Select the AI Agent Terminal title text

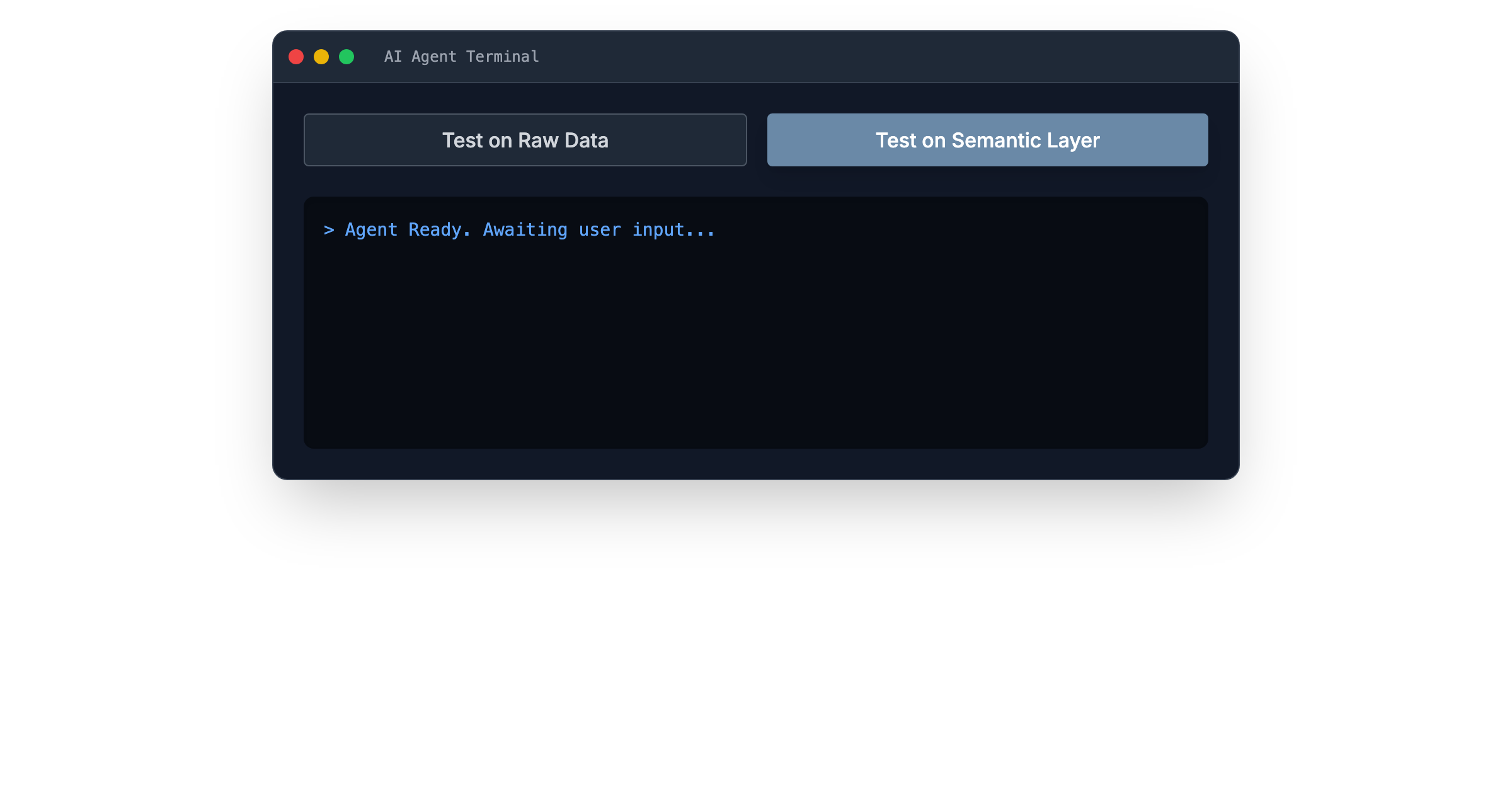pos(462,57)
